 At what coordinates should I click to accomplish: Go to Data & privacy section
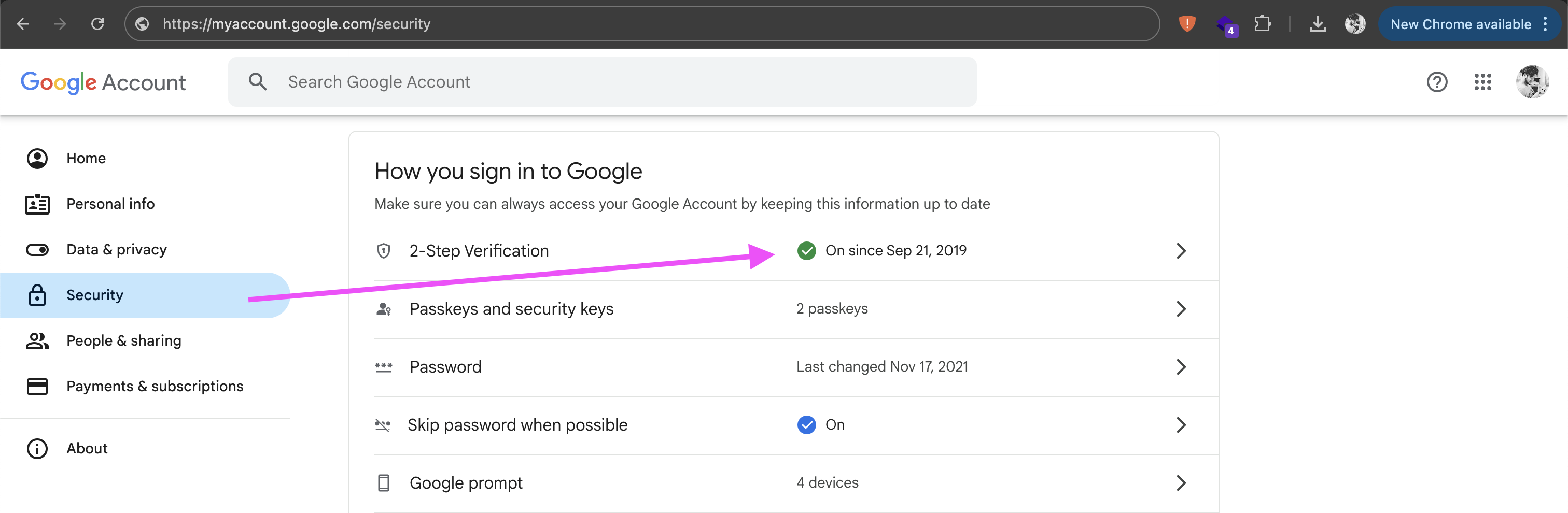116,249
